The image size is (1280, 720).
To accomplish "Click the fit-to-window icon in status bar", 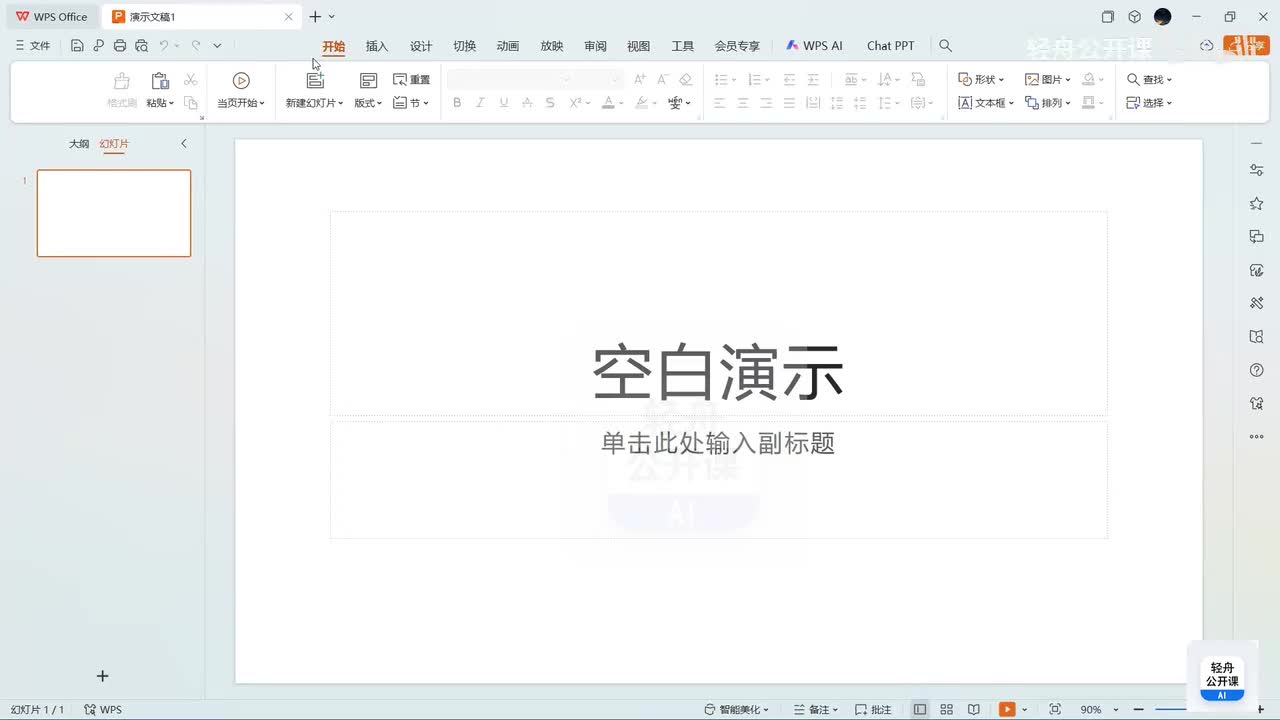I will click(1055, 709).
